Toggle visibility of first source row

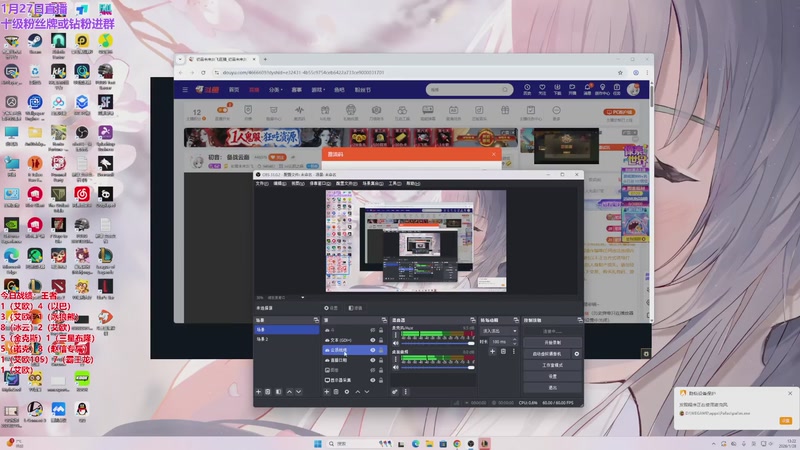pos(372,330)
